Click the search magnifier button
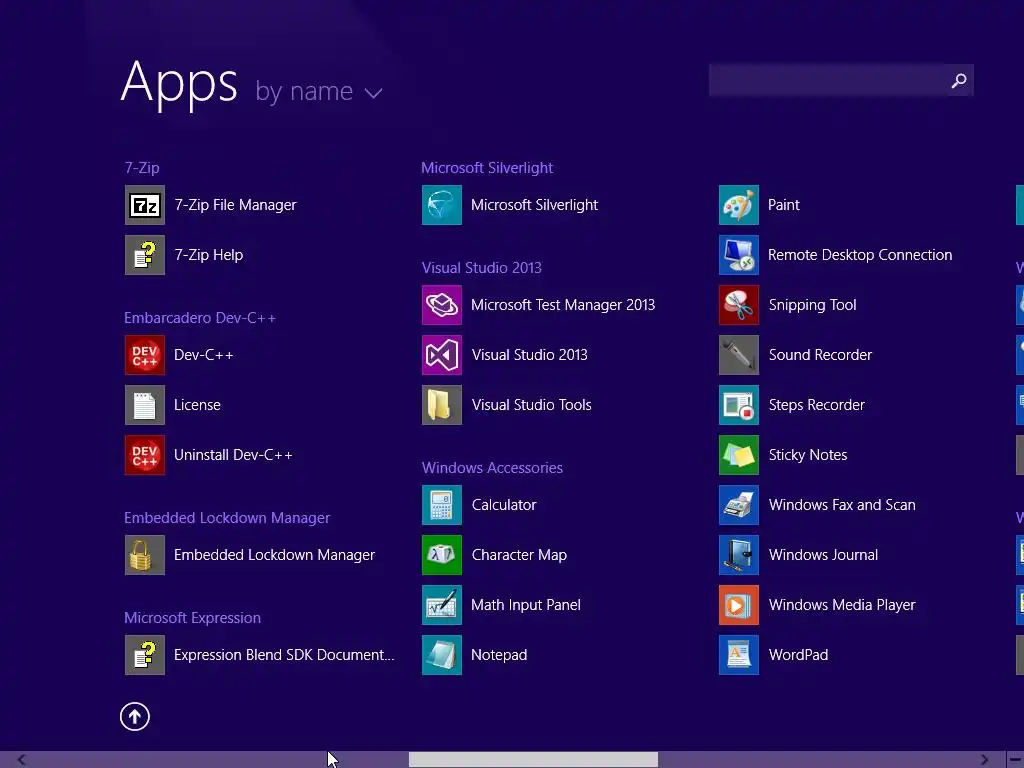Screen dimensions: 1024x768 click(959, 80)
